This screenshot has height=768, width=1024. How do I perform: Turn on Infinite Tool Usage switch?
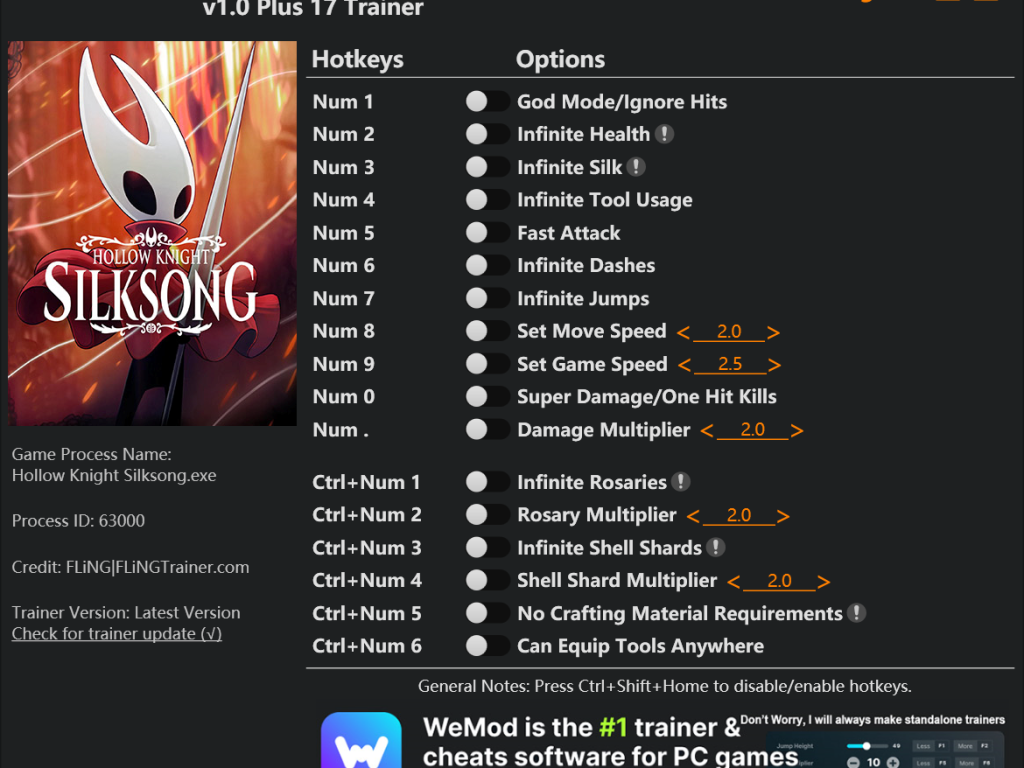pos(487,199)
